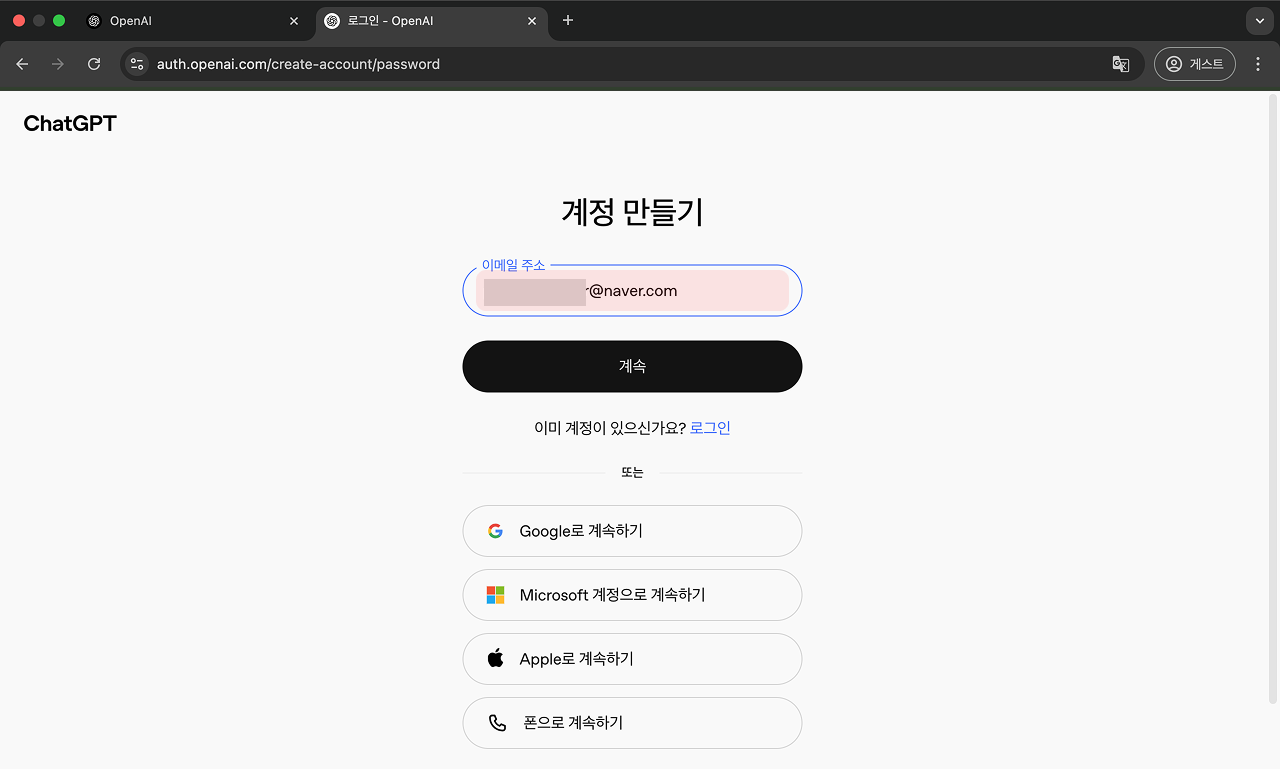Open the browser three-dot menu
Image resolution: width=1280 pixels, height=769 pixels.
click(x=1258, y=64)
